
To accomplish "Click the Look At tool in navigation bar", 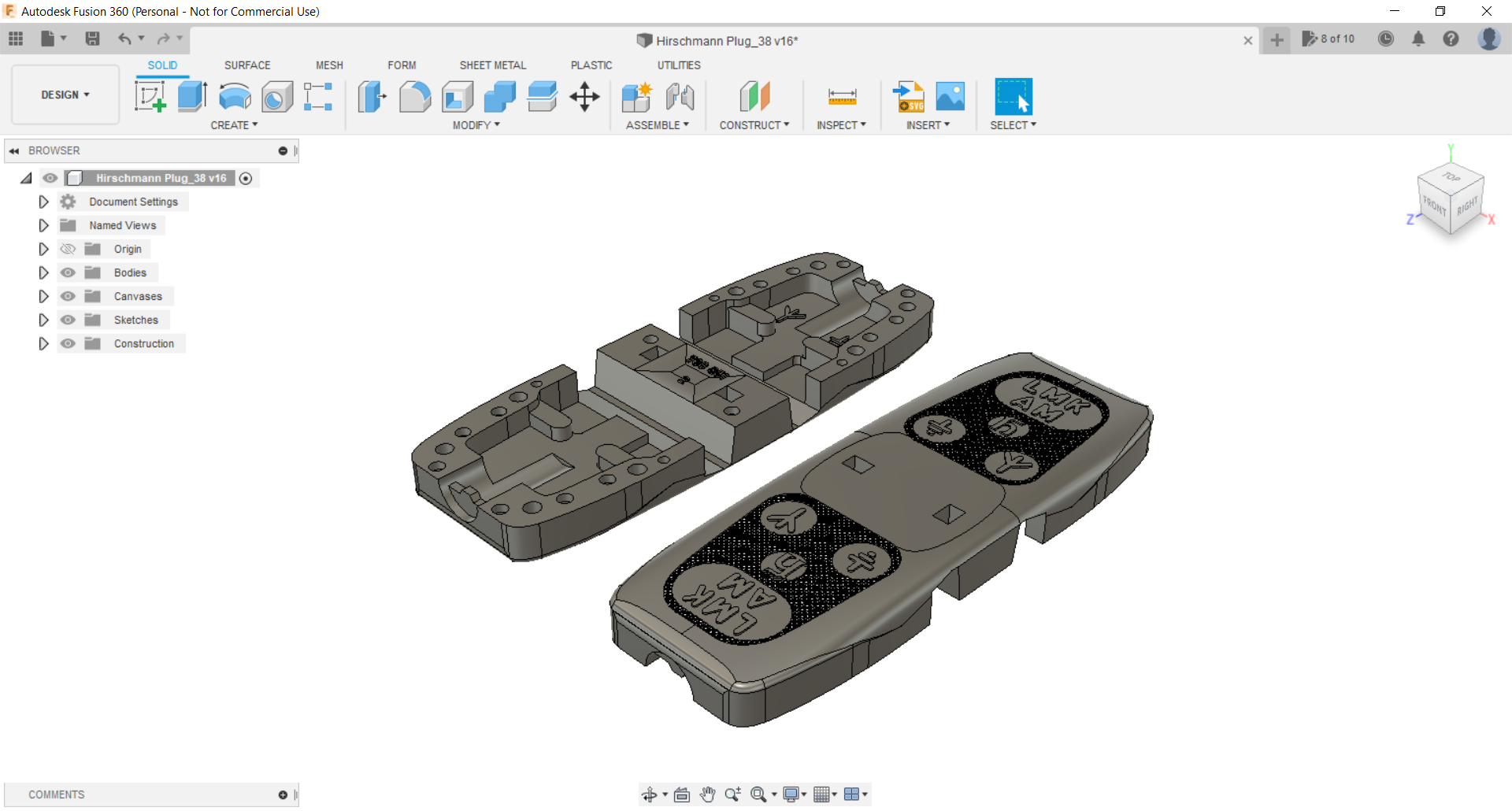I will point(682,794).
